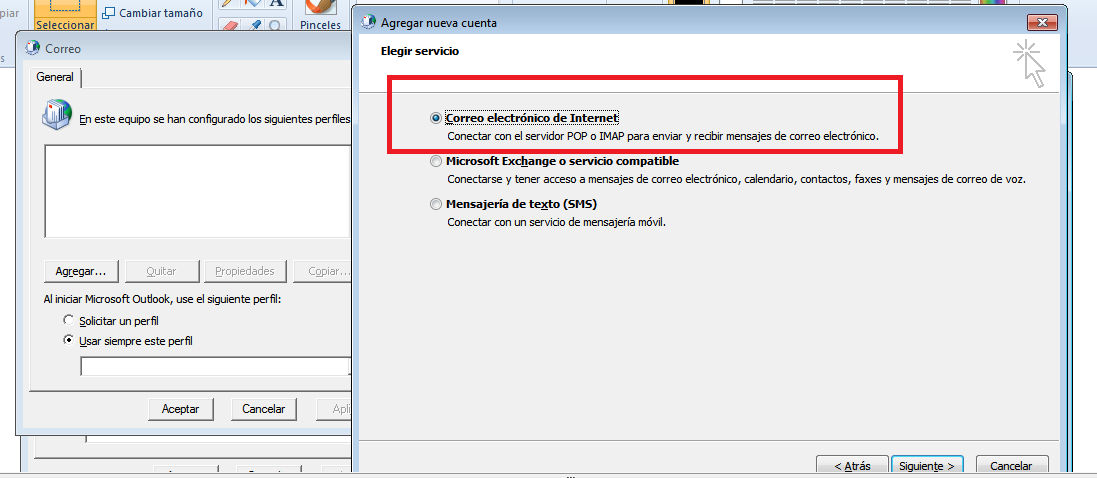1097x478 pixels.
Task: Choose Usar siempre este perfil radio
Action: point(69,341)
